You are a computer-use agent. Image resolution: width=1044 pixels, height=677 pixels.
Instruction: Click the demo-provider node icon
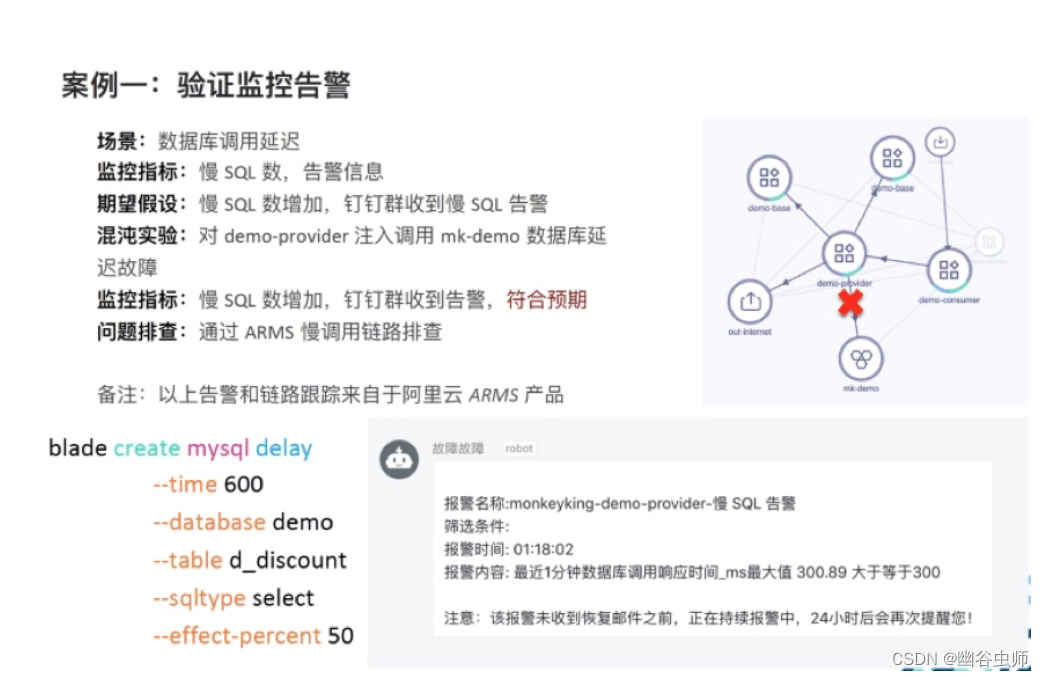(x=844, y=253)
